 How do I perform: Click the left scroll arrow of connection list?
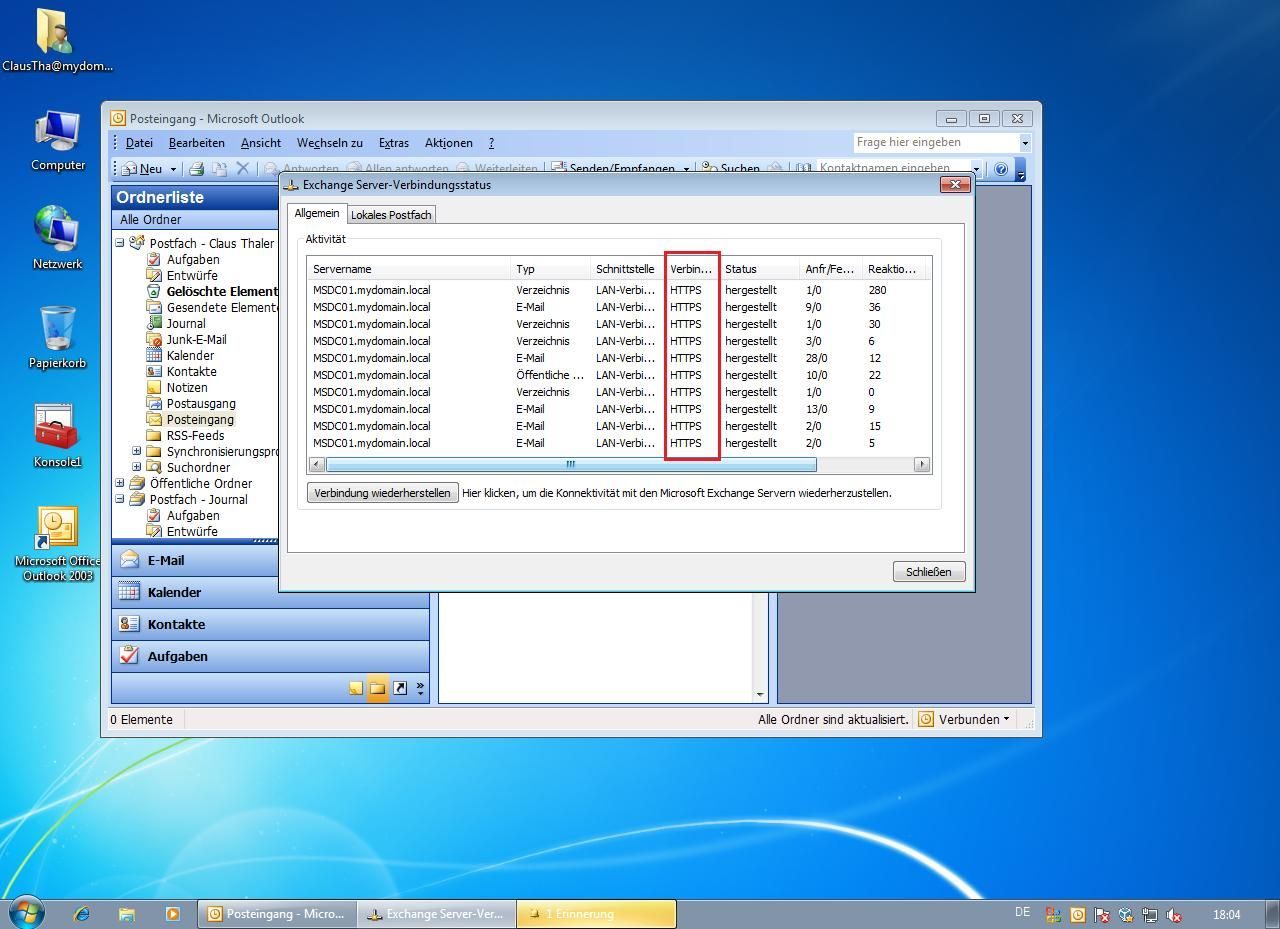[317, 464]
